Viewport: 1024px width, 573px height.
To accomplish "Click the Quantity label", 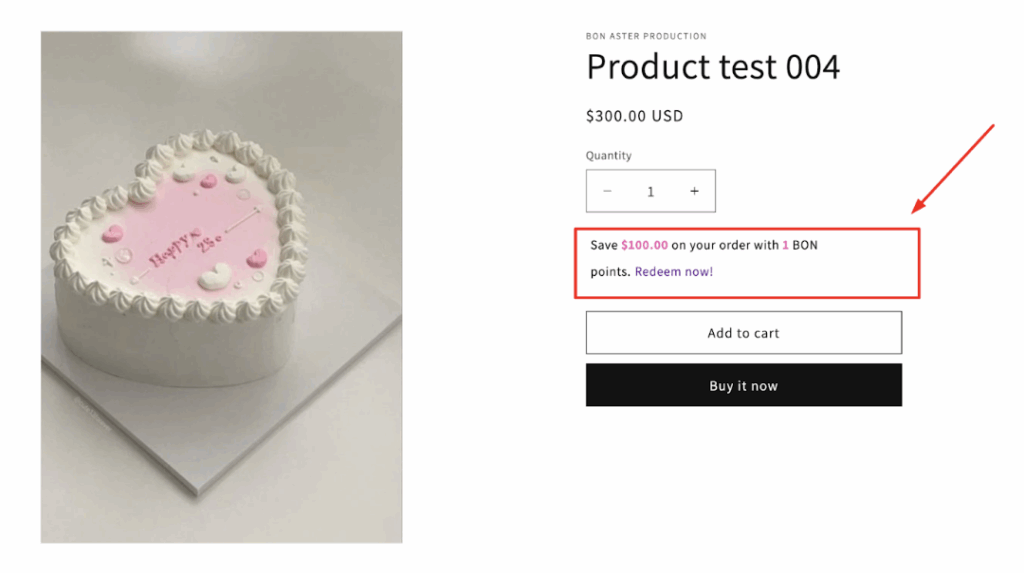I will click(609, 155).
